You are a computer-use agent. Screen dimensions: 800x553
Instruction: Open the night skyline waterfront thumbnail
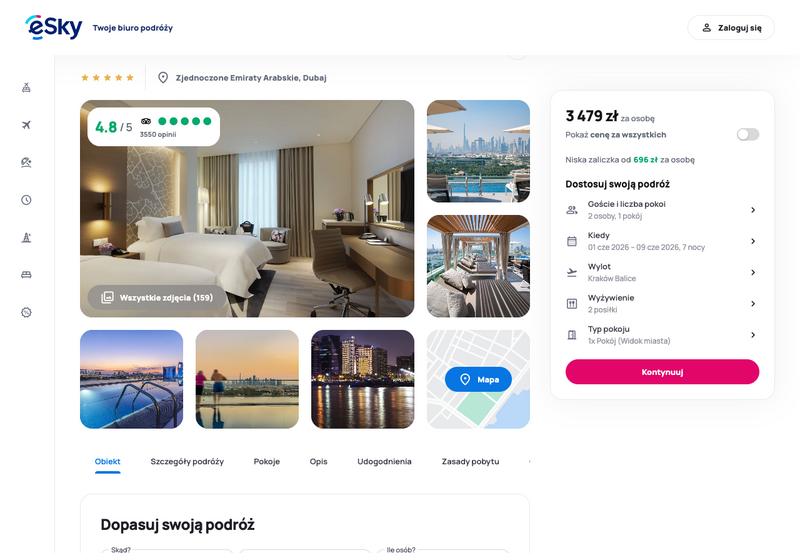coord(363,379)
